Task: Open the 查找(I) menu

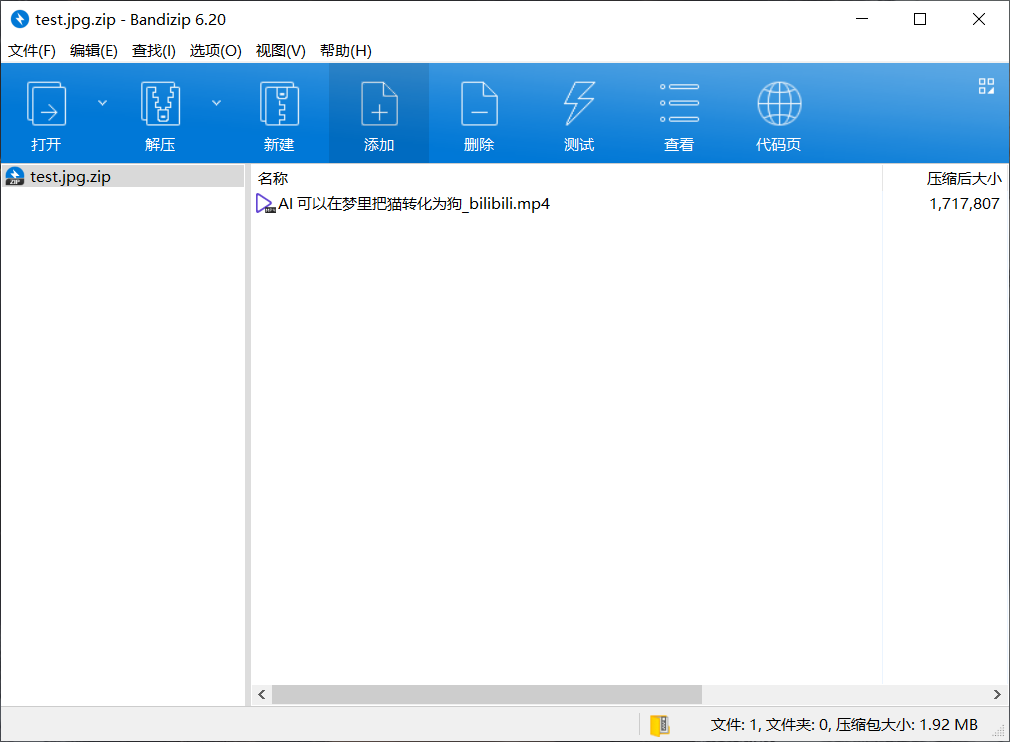Action: tap(154, 51)
